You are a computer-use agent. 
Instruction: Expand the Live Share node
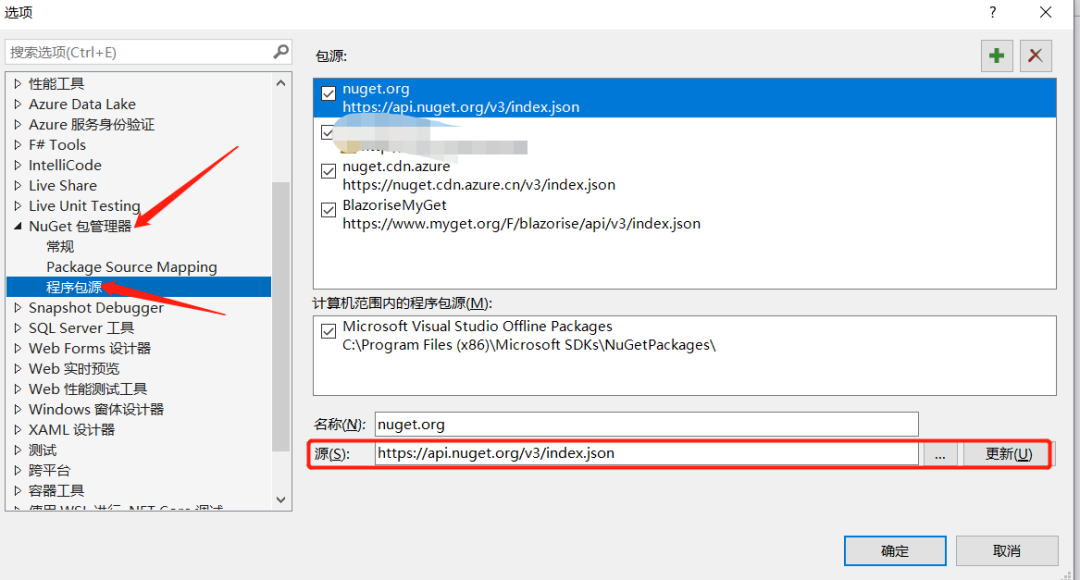pyautogui.click(x=18, y=185)
